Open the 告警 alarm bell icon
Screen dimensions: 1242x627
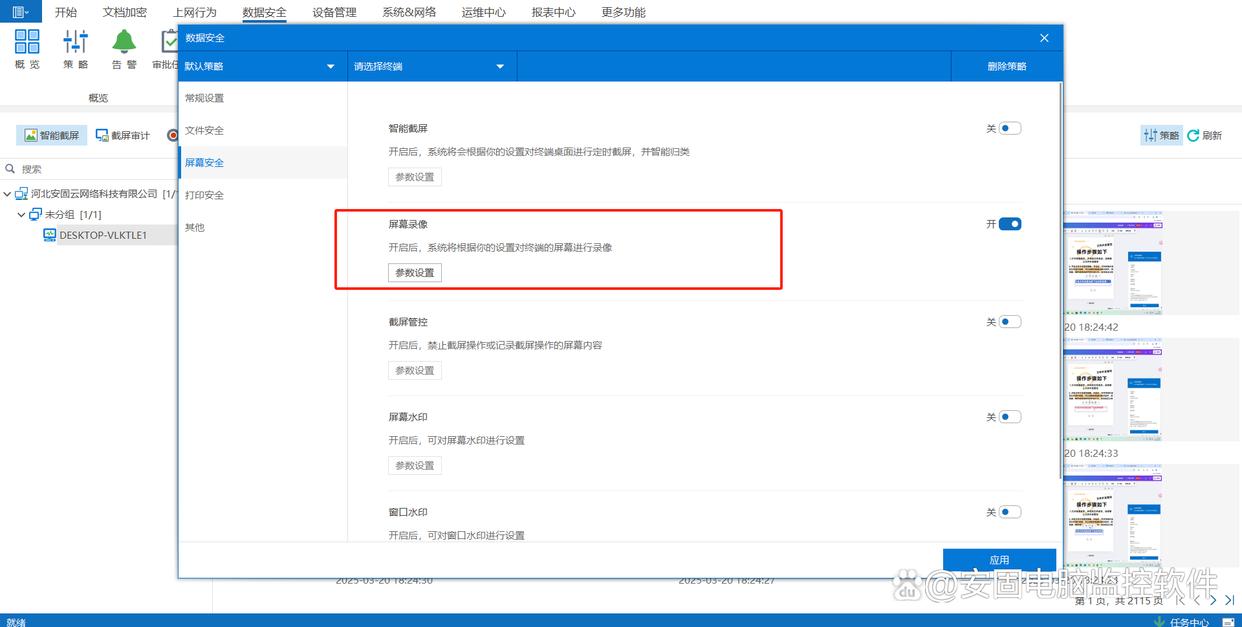[124, 48]
